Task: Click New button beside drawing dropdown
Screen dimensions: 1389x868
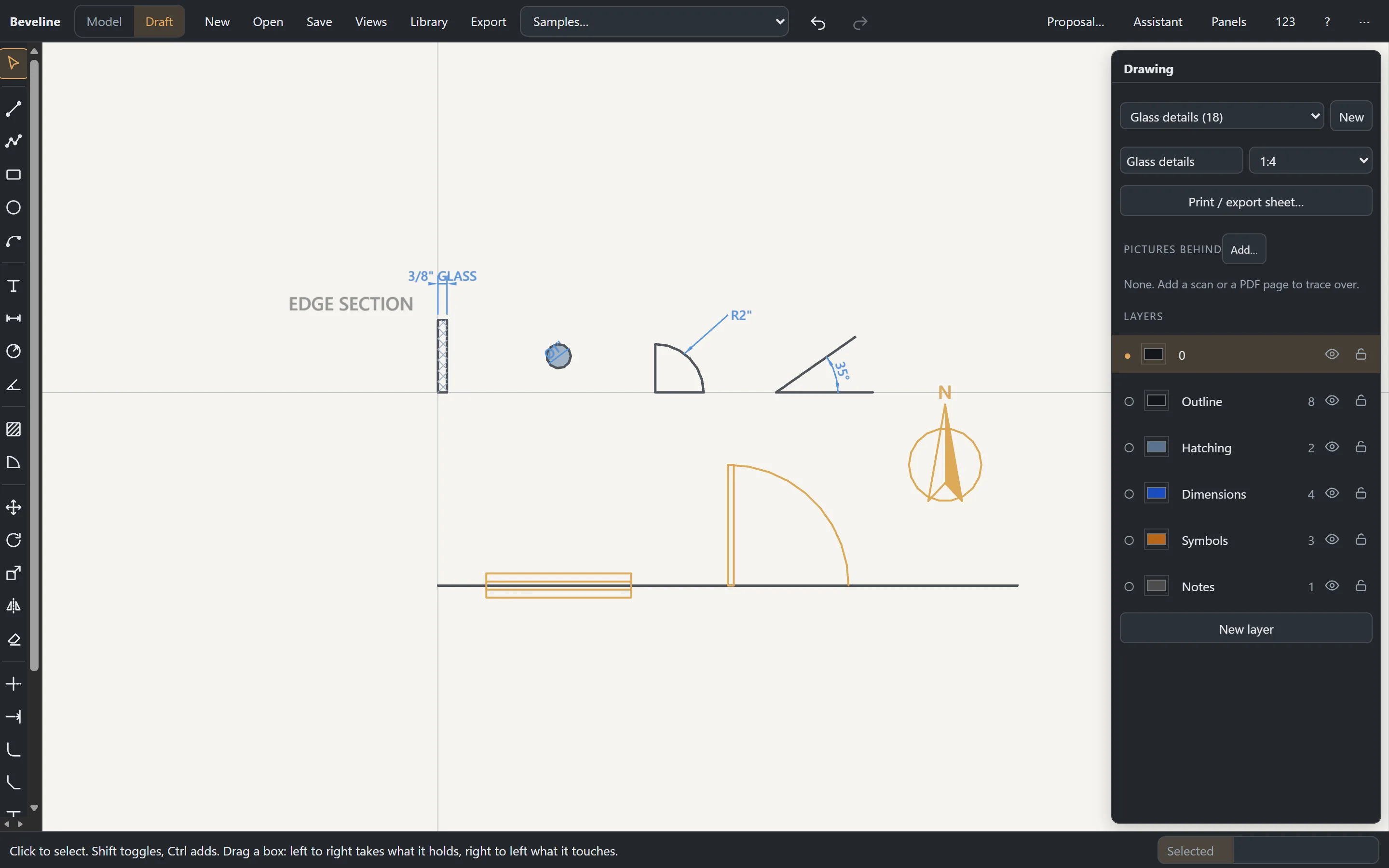Action: (1351, 117)
